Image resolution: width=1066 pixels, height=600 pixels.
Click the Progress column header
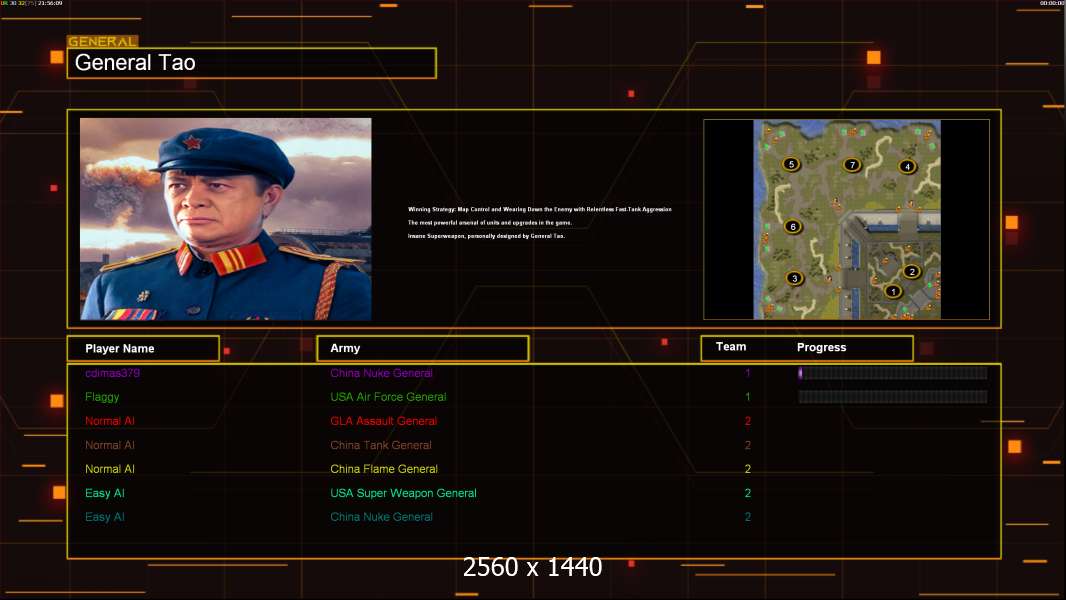(821, 348)
